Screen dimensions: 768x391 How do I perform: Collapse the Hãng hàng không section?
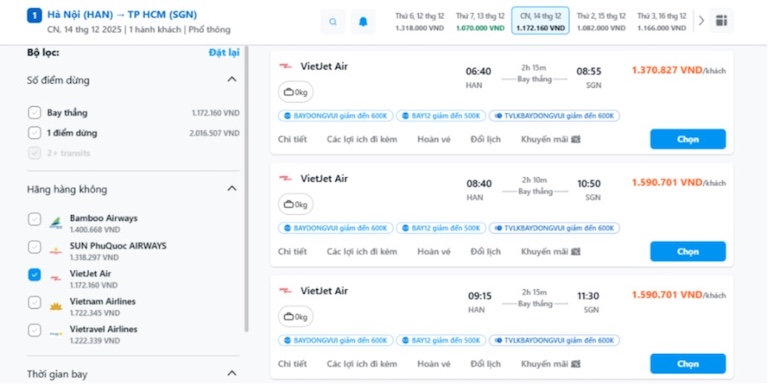point(232,189)
